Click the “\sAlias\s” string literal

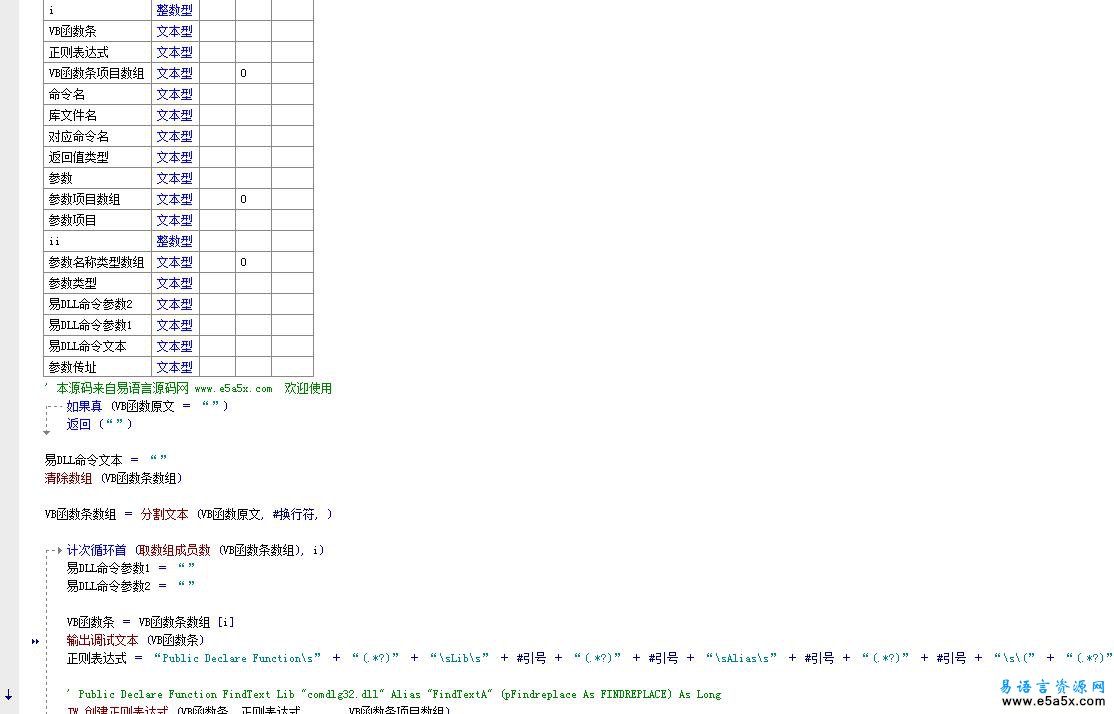point(741,658)
